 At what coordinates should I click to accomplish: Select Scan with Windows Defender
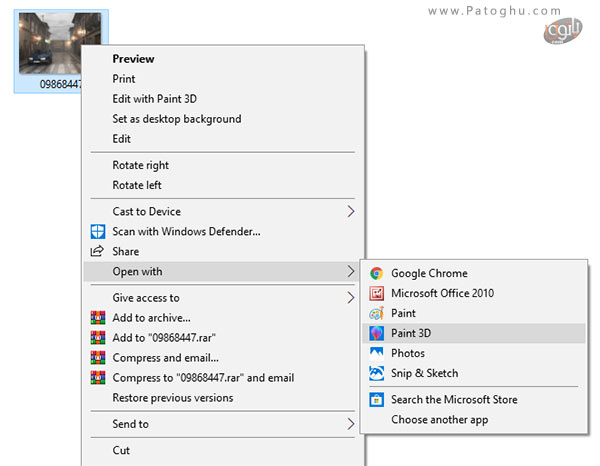223,231
